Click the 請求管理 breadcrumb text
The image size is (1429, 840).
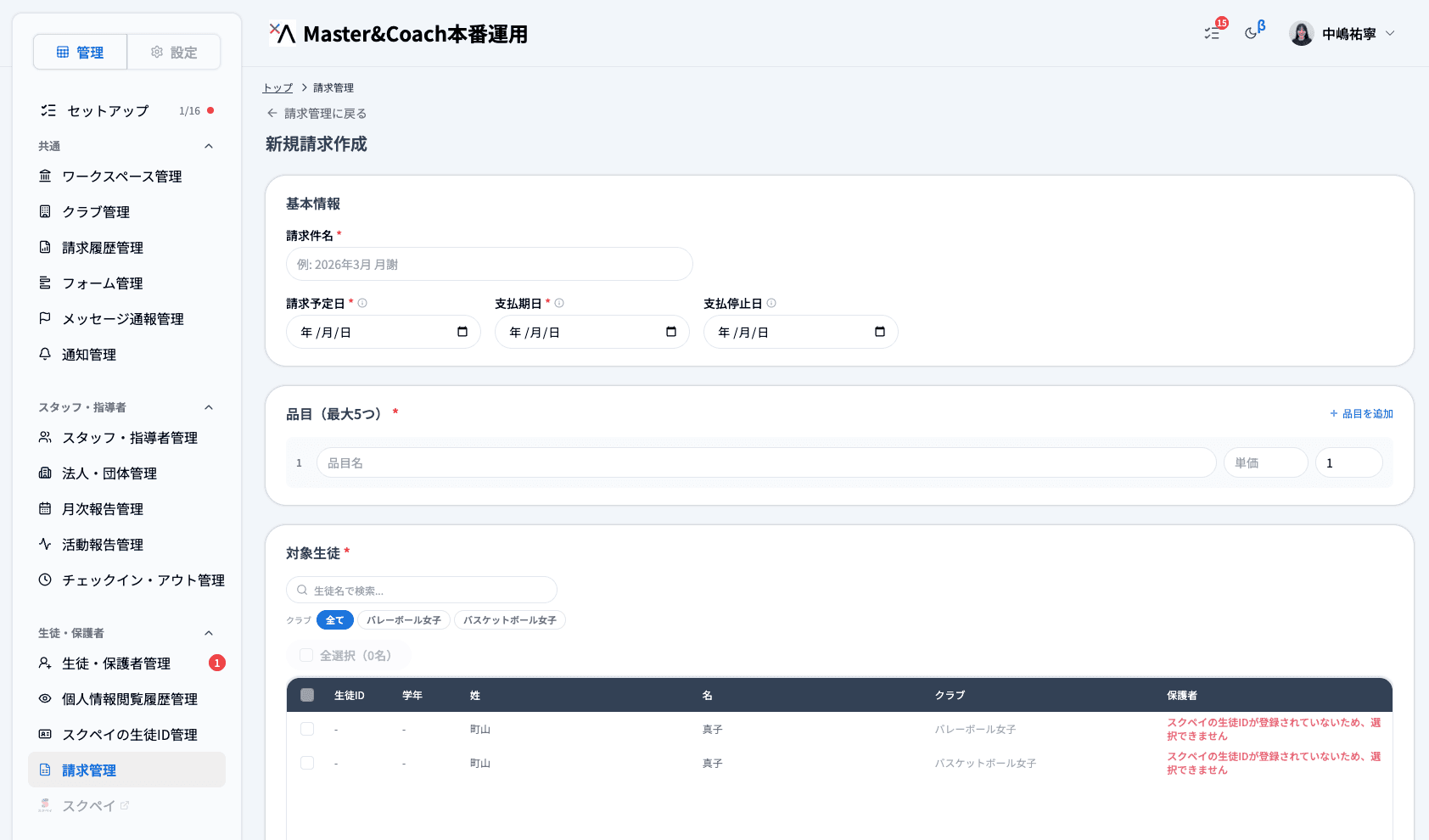(x=333, y=87)
